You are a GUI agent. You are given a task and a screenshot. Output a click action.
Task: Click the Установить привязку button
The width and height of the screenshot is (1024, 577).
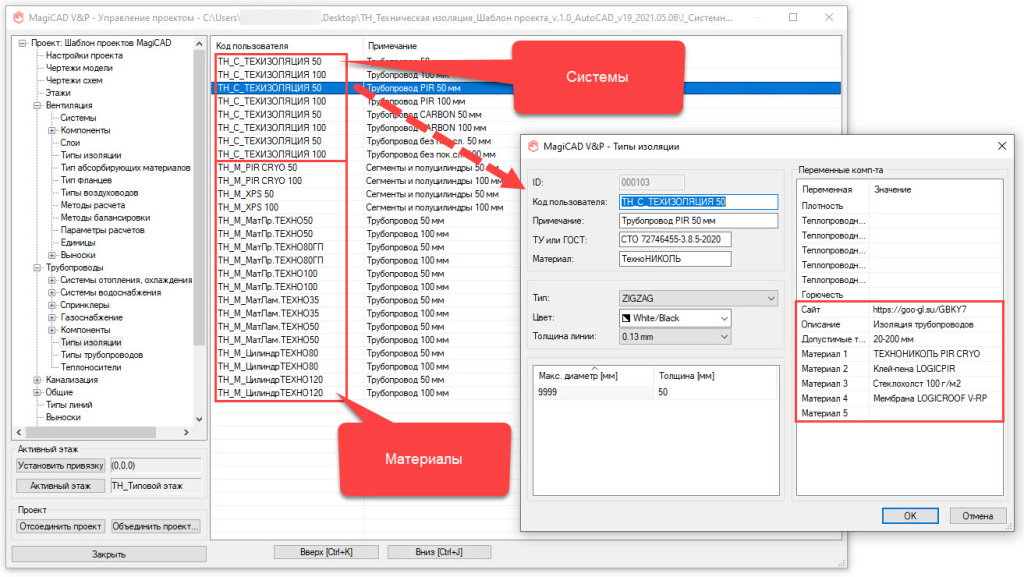61,465
